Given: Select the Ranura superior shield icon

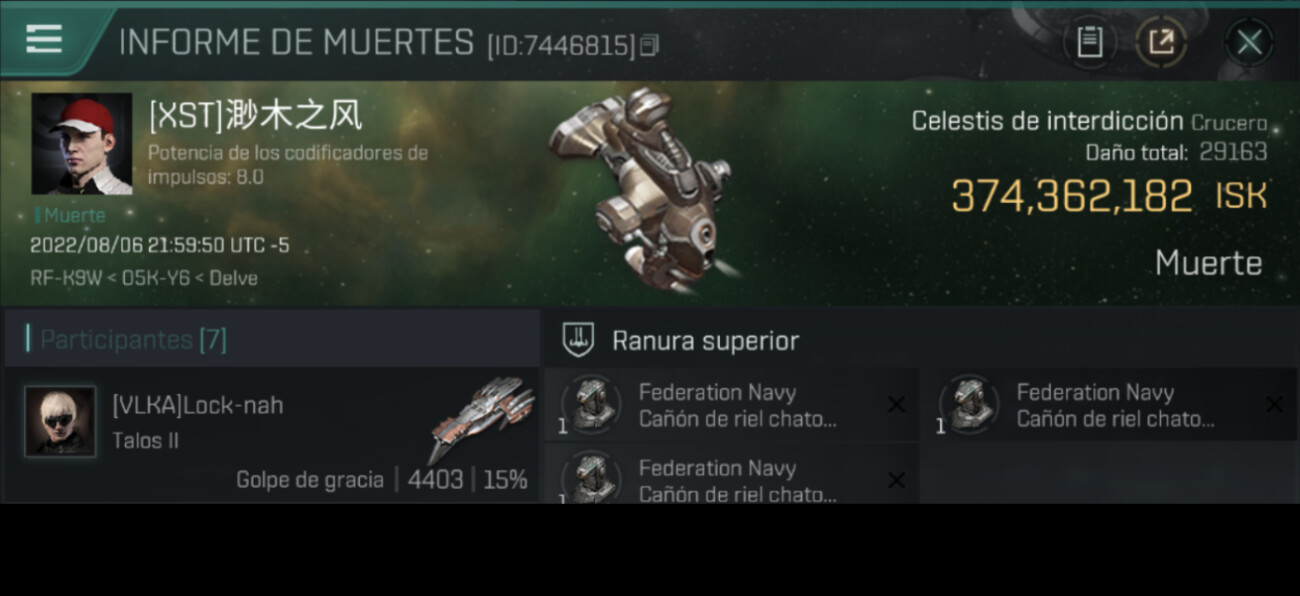Looking at the screenshot, I should pos(579,340).
